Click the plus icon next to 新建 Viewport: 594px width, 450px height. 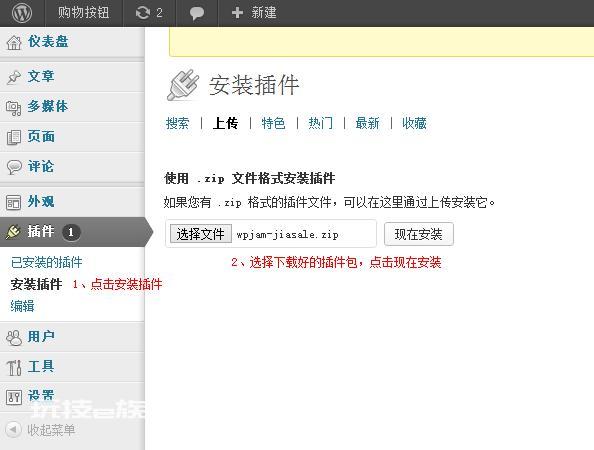pyautogui.click(x=237, y=13)
